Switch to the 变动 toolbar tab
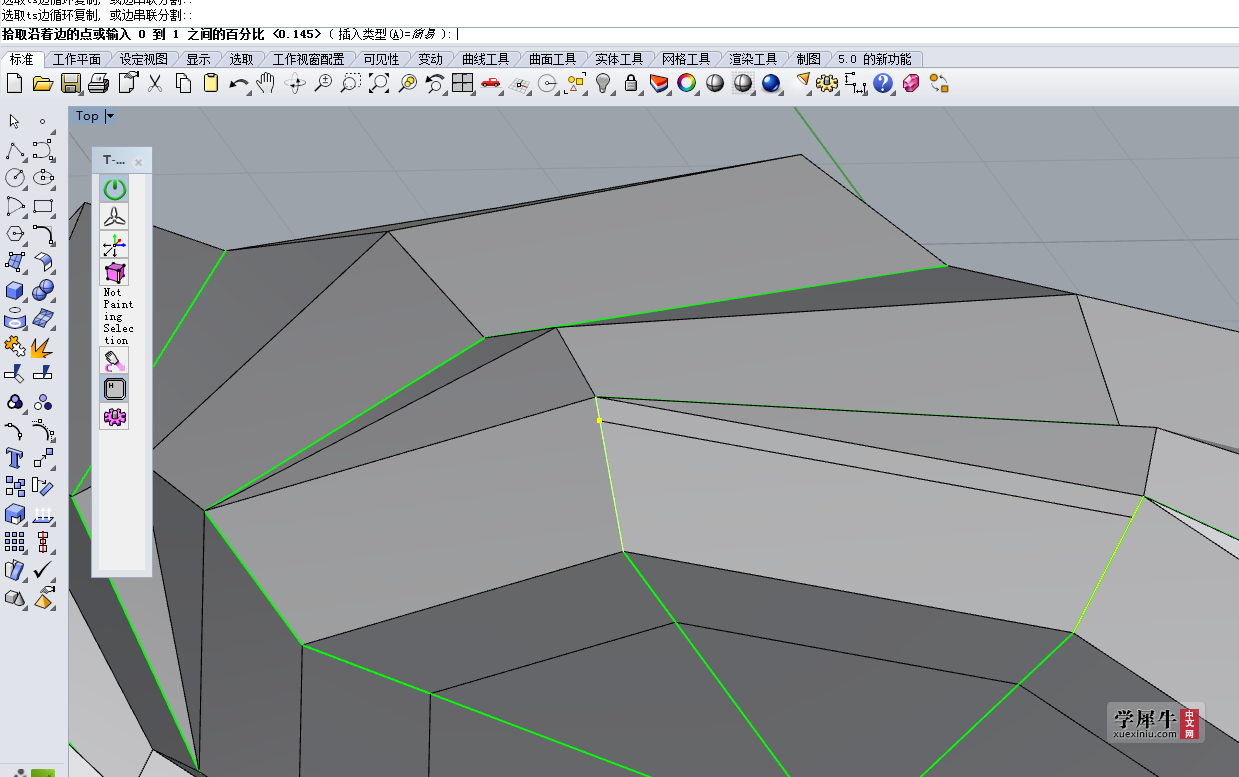Screen dimensions: 1239x777 coord(430,60)
